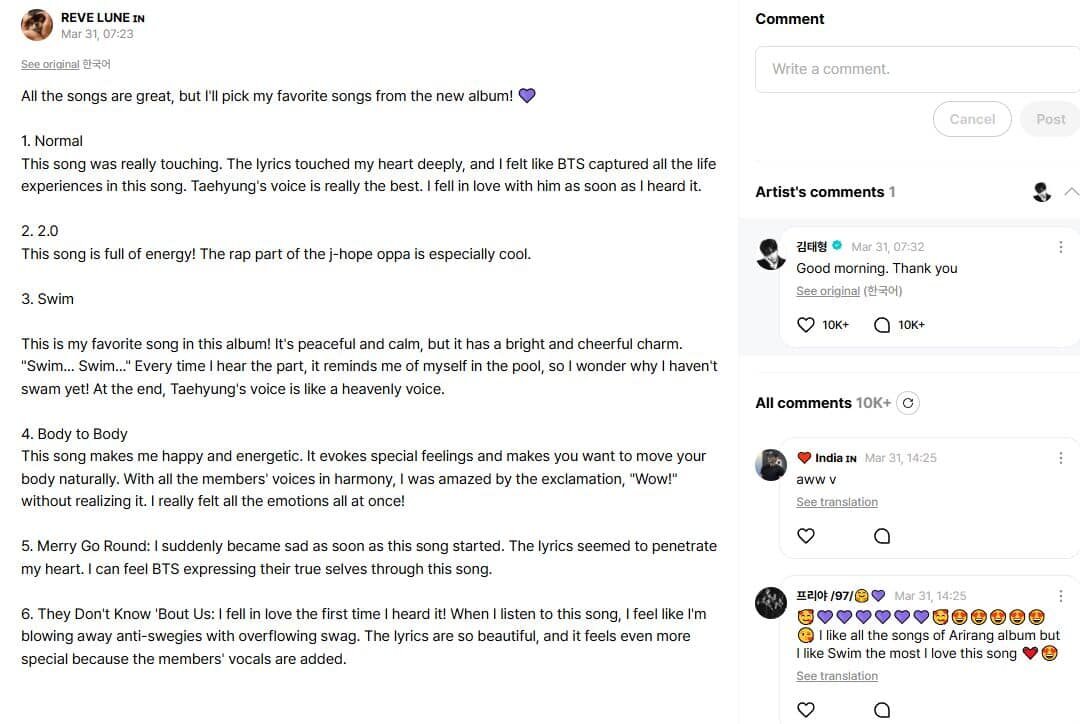This screenshot has width=1080, height=724.
Task: Reply to the 'aww v' comment
Action: [882, 536]
